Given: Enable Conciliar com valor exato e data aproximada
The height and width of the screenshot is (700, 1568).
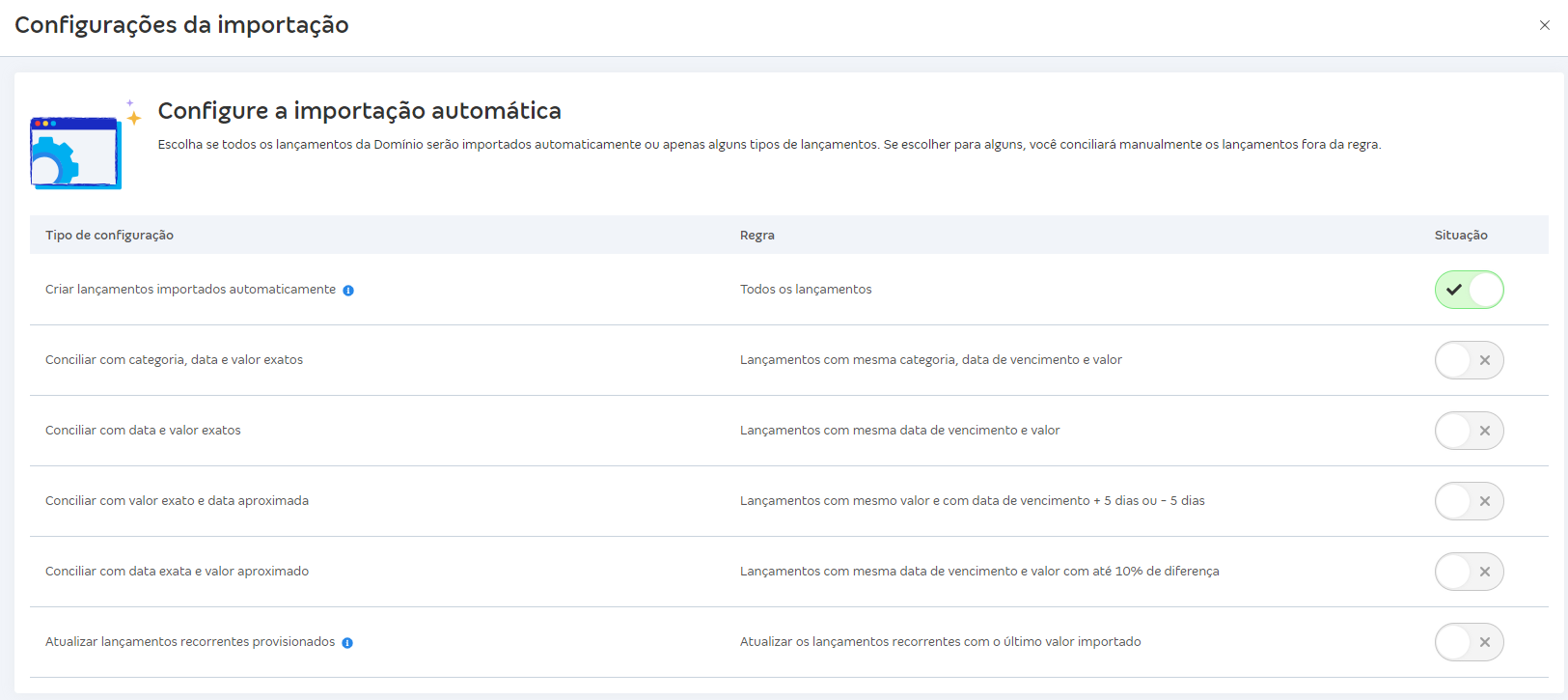Looking at the screenshot, I should coord(1469,501).
